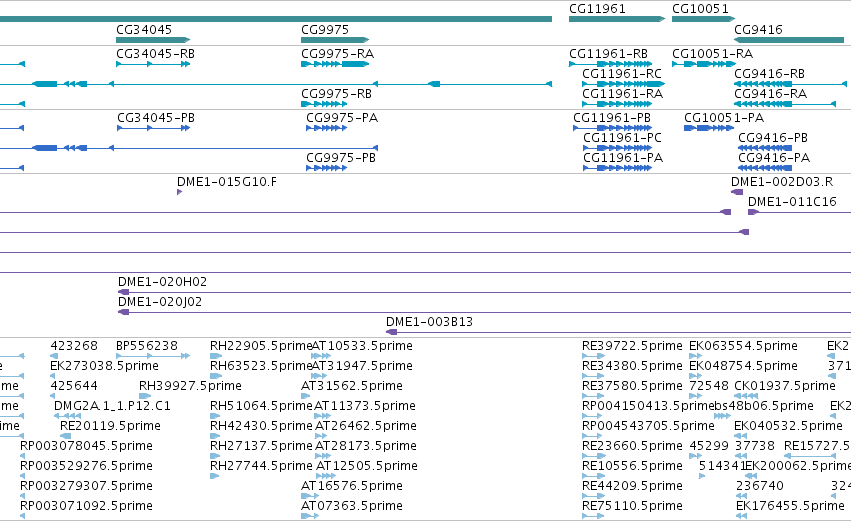Screen dimensions: 851x521
Task: Click EST entry 425644
Action: 74,386
